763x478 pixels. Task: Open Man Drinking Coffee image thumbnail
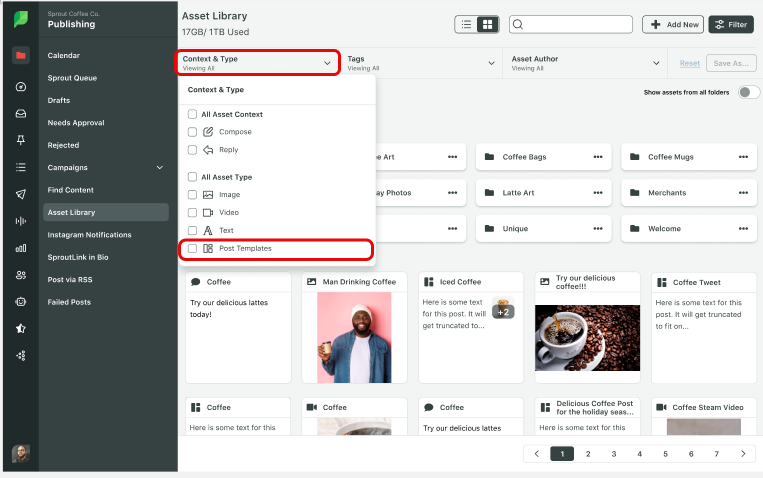[x=354, y=337]
